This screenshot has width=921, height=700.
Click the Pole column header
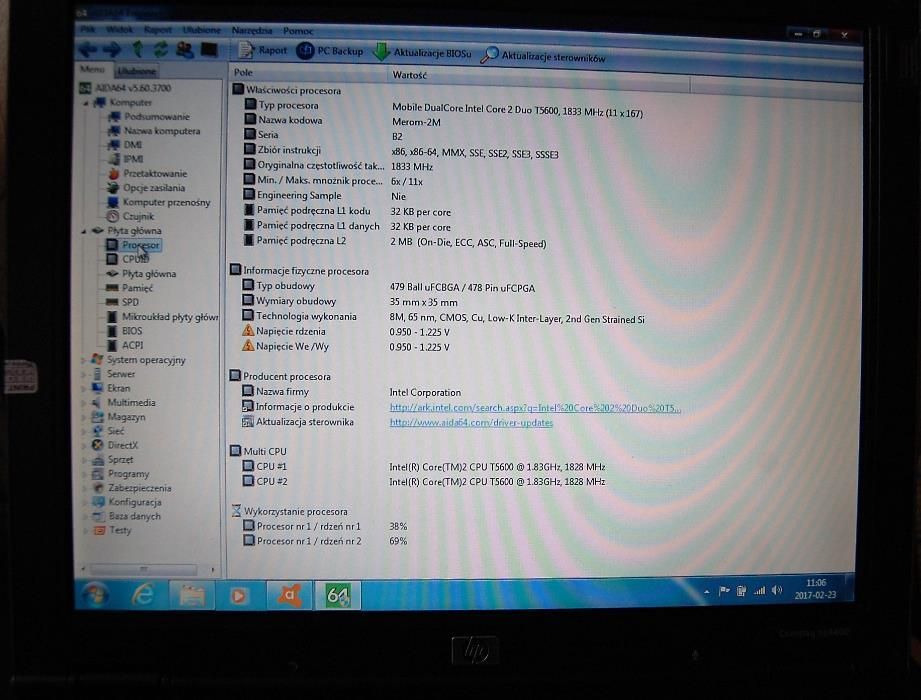click(x=307, y=73)
